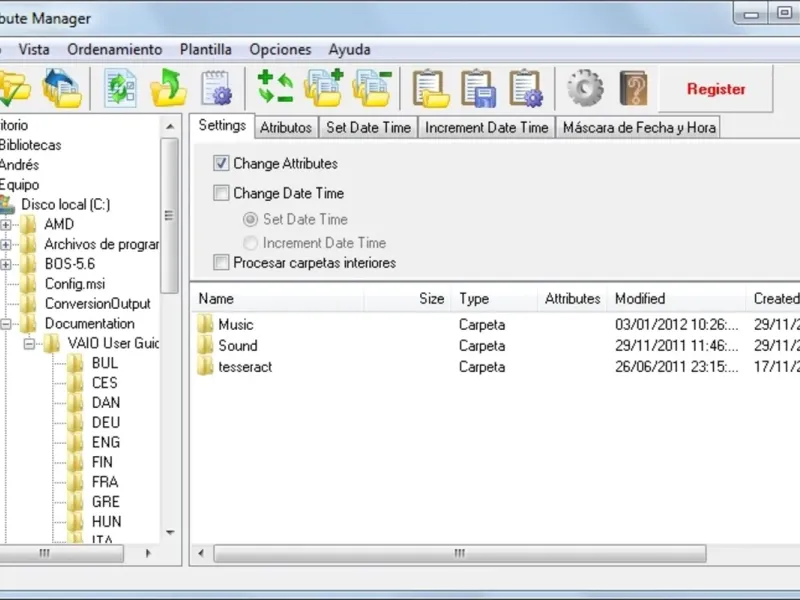Click the blue-arrow folder stack toolbar icon
Screen dimensions: 800x600
pyautogui.click(x=62, y=89)
